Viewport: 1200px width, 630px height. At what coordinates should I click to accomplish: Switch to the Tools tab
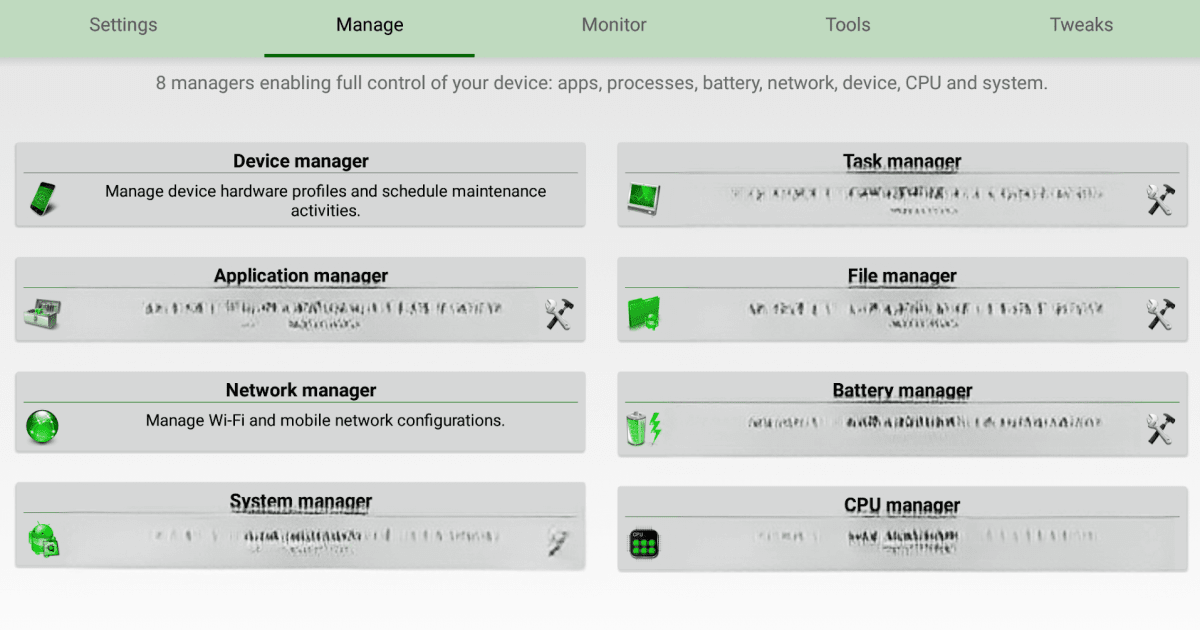pyautogui.click(x=847, y=25)
